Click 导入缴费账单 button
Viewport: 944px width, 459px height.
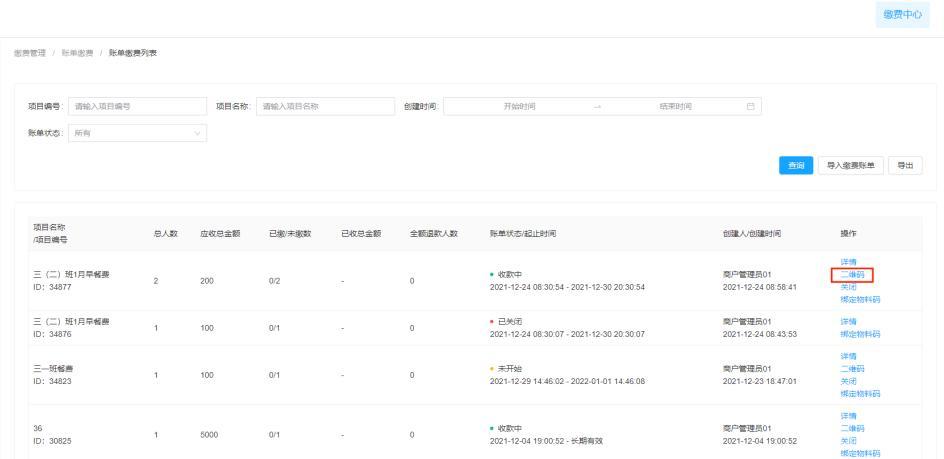[x=851, y=166]
